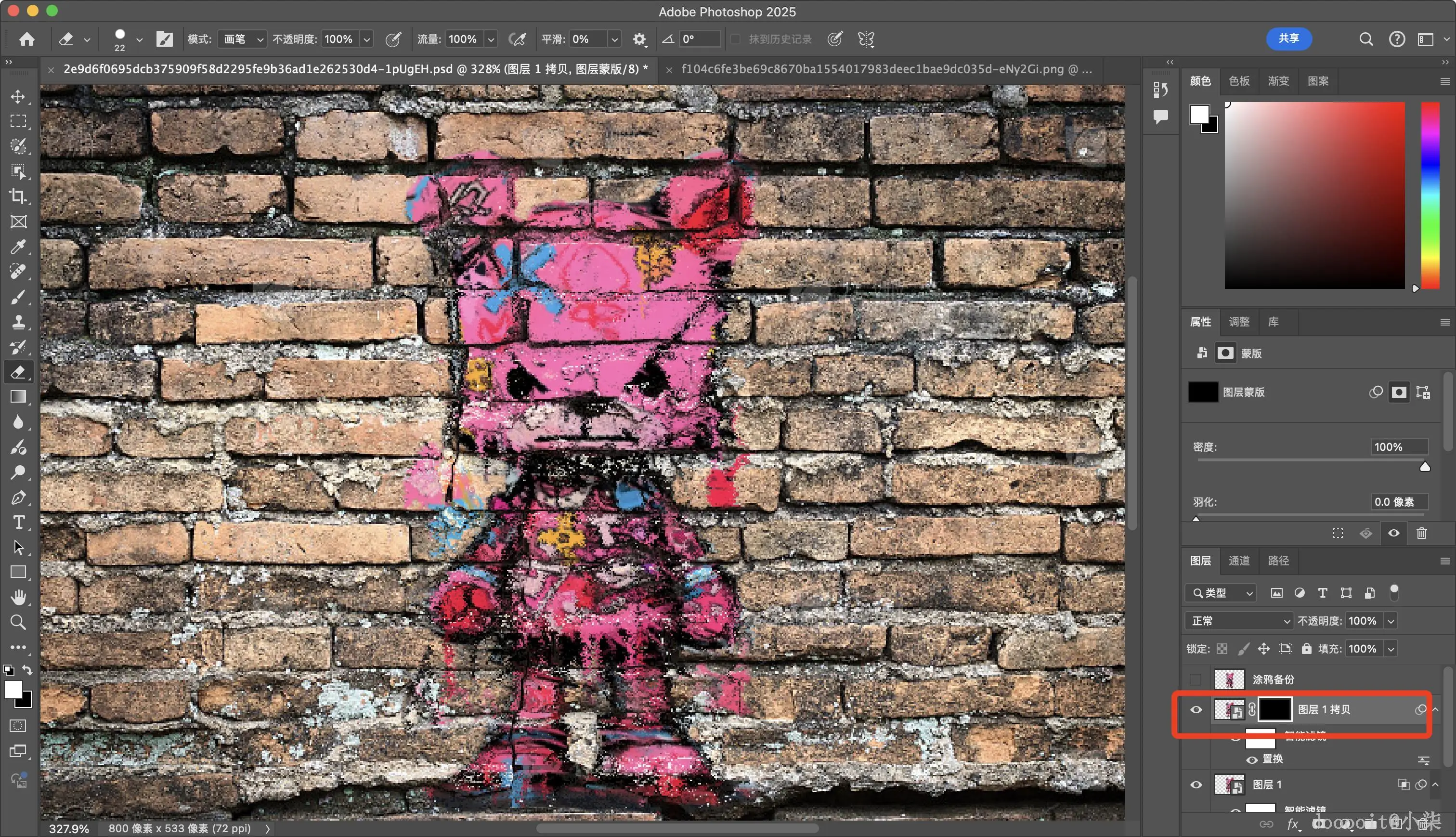Open the layer filter 类型 dropdown

[1221, 593]
